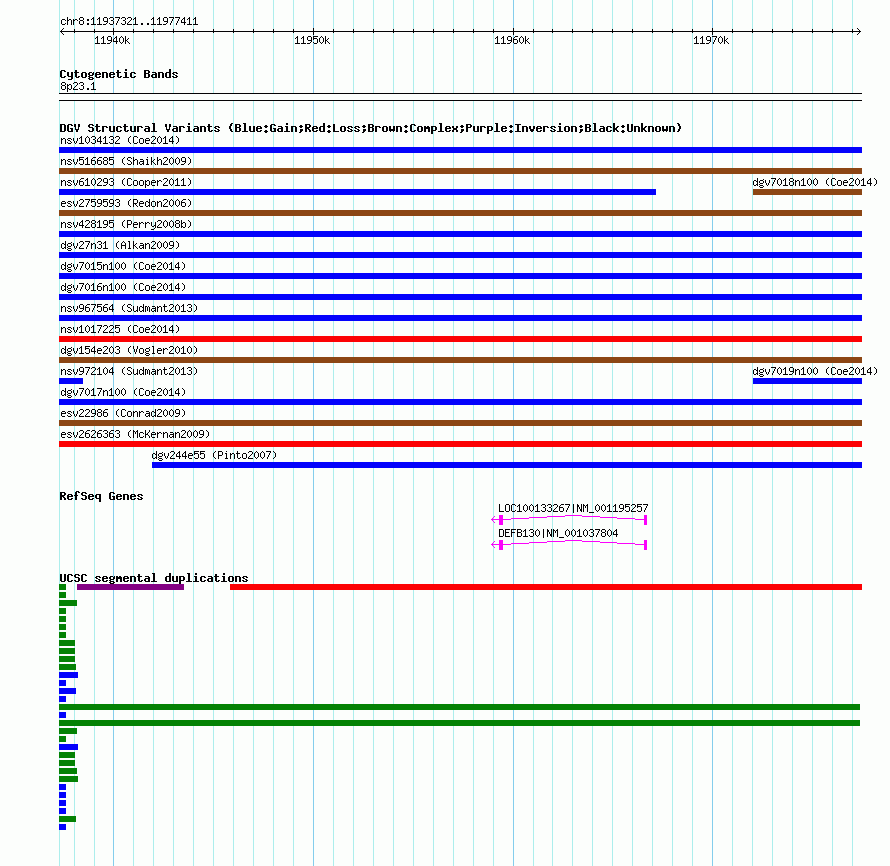890x866 pixels.
Task: Open variant dgv27n31 (Alkan2009)
Action: point(120,245)
